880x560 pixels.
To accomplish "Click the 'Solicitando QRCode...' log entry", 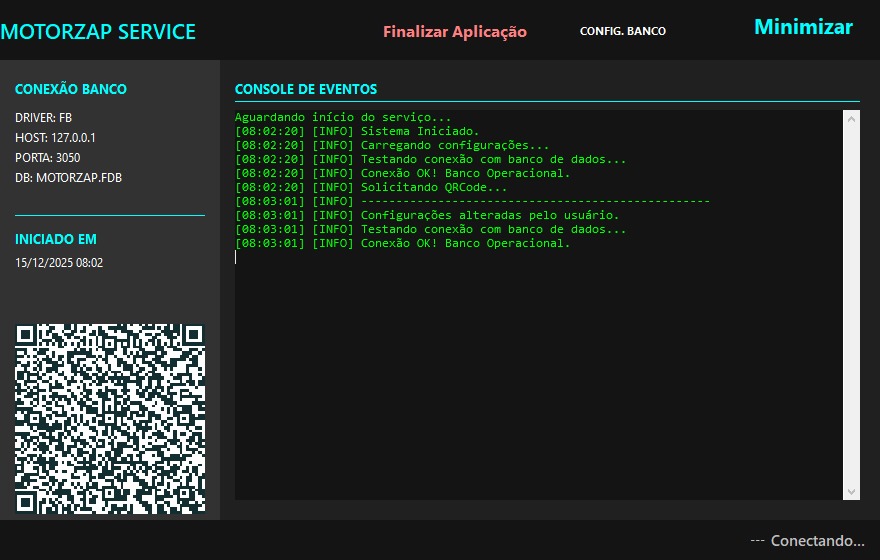I will (433, 187).
